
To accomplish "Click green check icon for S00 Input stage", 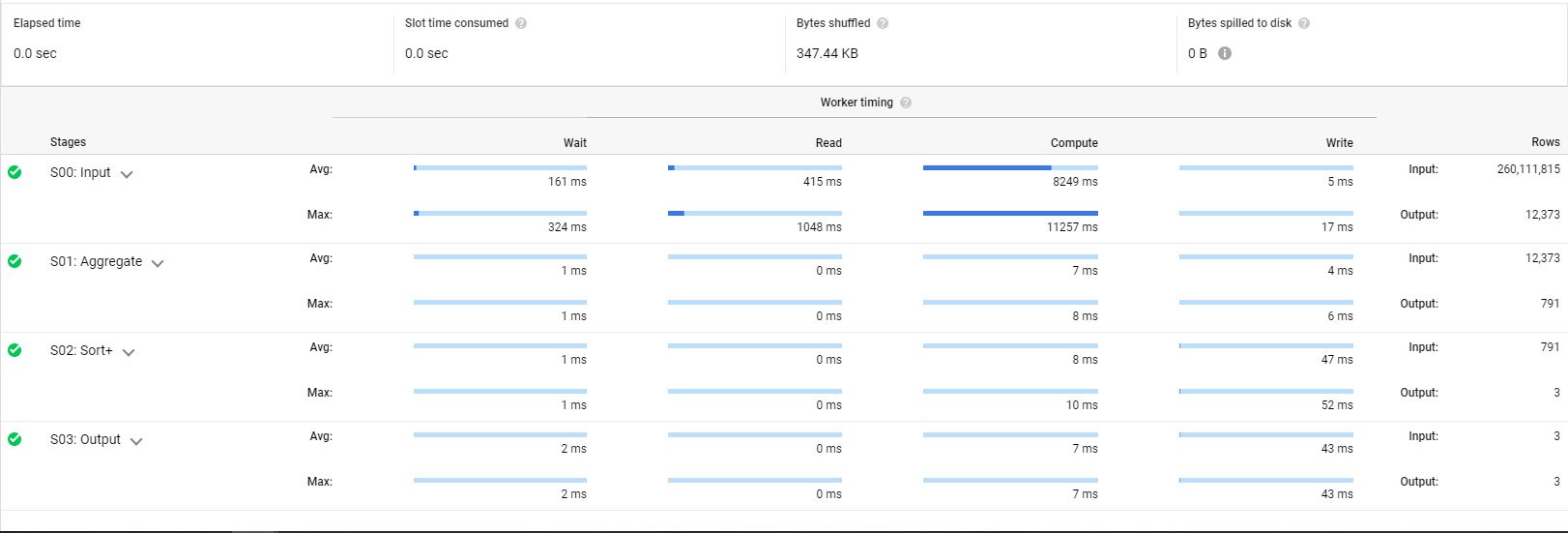I will [15, 172].
